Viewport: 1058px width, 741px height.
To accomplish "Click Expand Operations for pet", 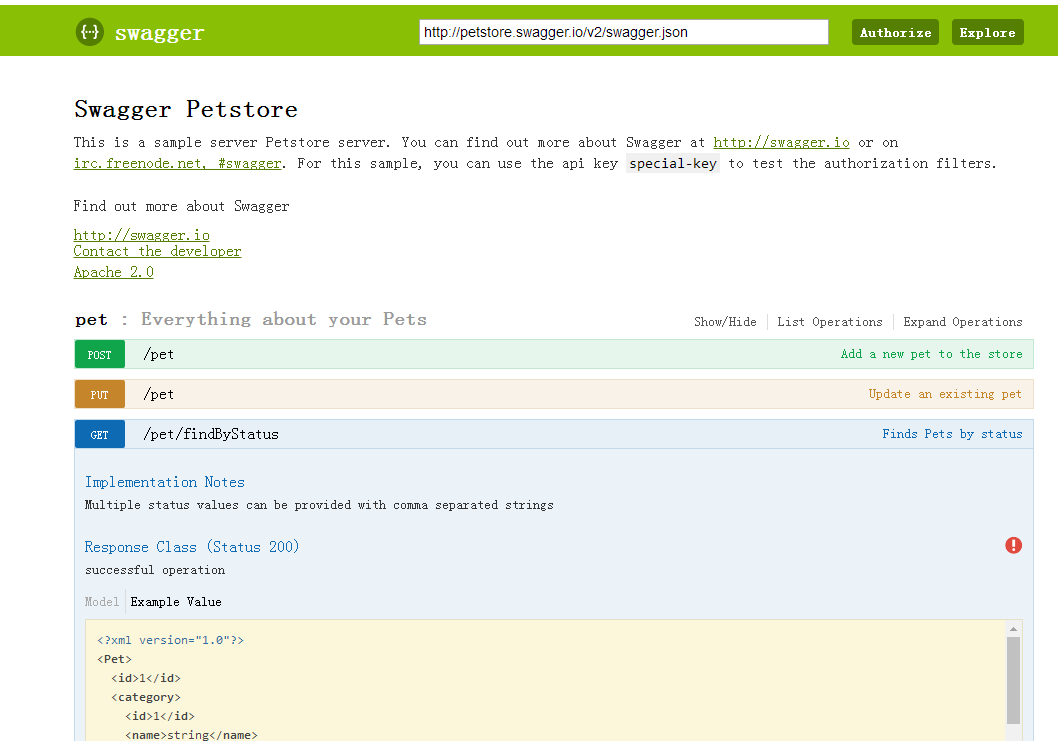I will 963,322.
